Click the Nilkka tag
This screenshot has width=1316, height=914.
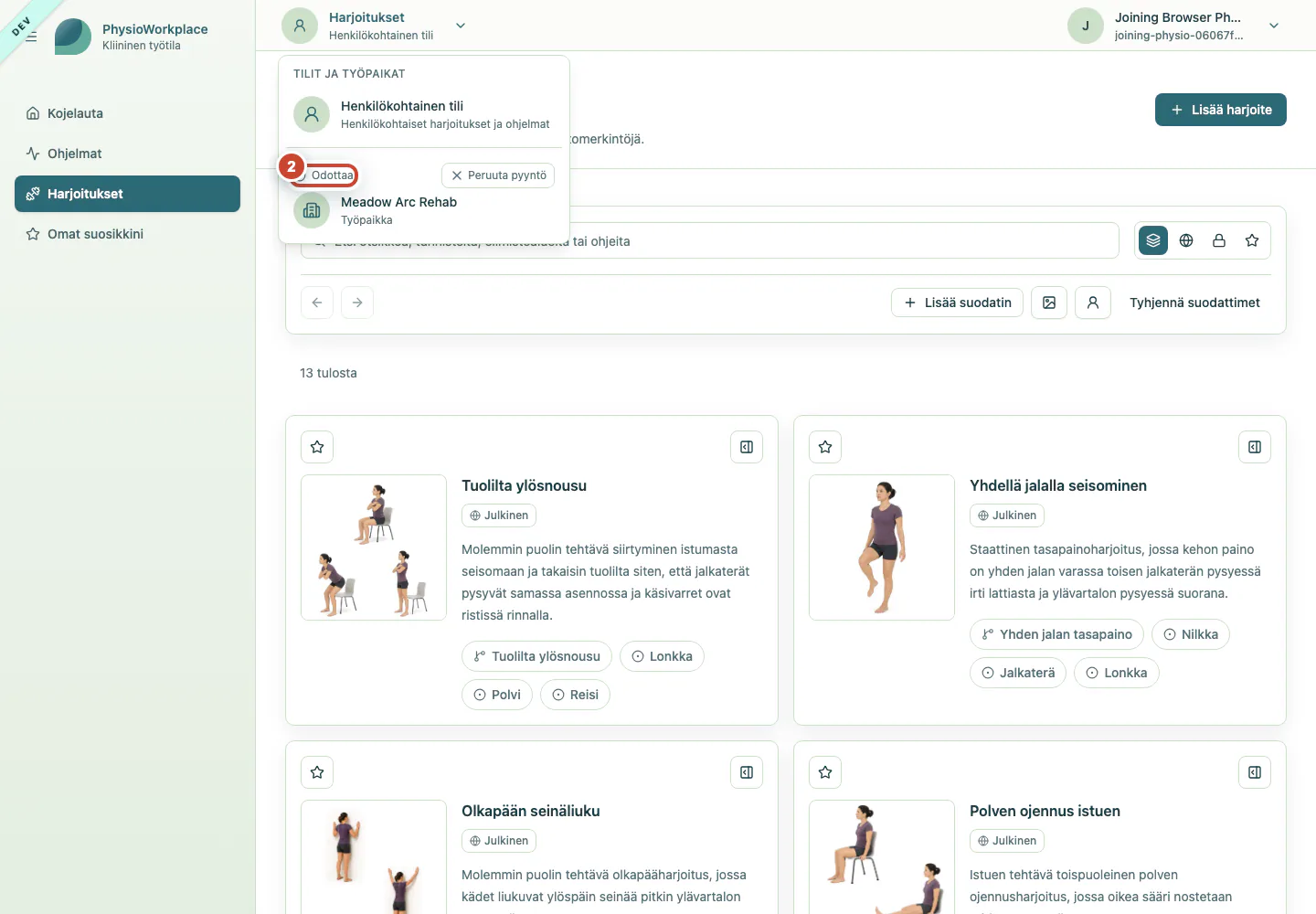tap(1191, 634)
